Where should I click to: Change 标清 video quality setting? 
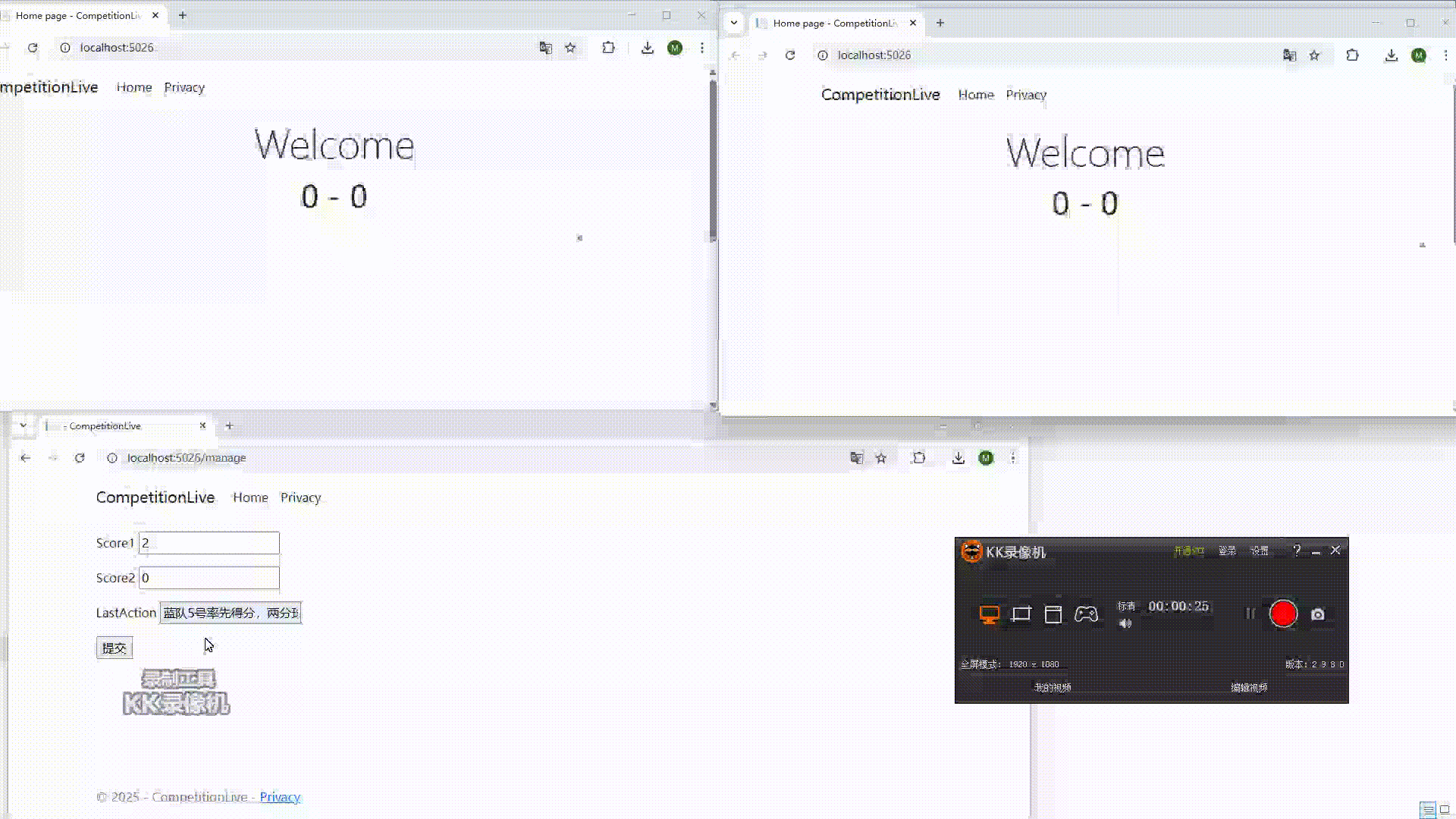click(x=1126, y=606)
